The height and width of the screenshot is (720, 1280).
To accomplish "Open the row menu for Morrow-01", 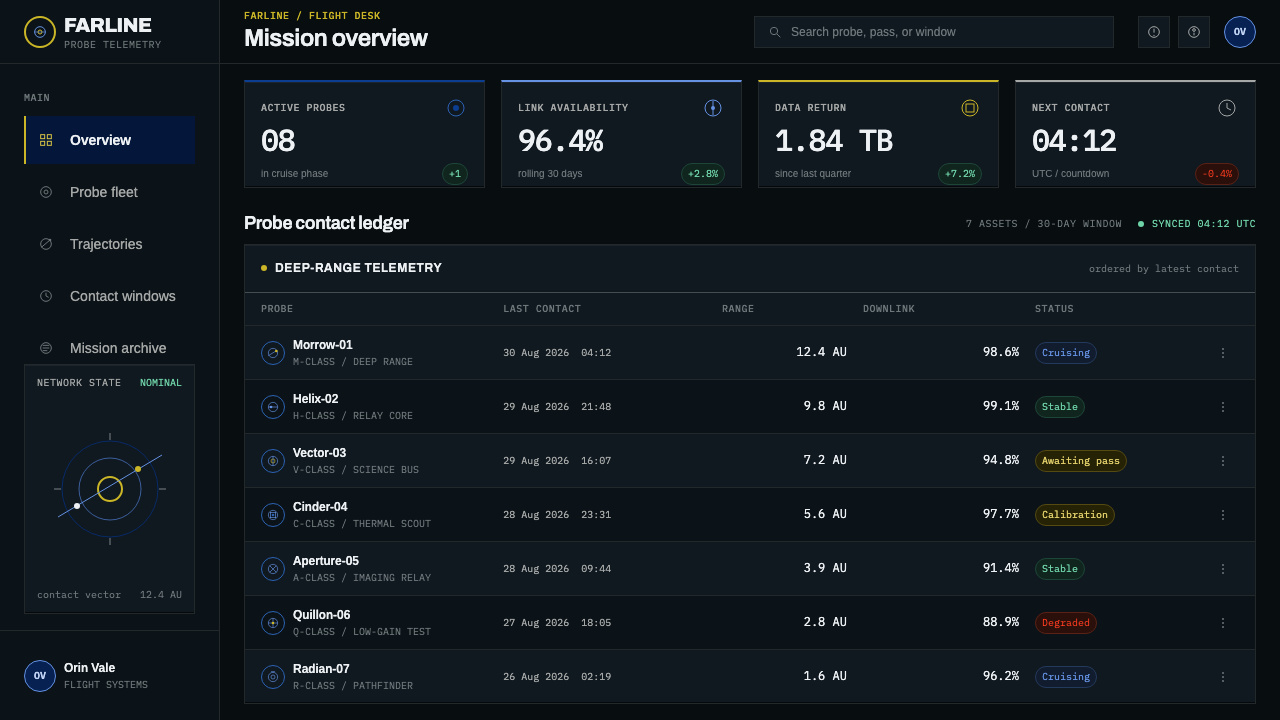I will [1222, 353].
